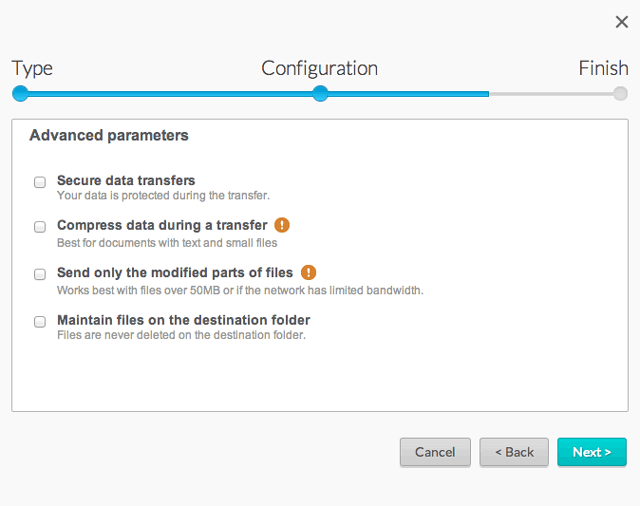The image size is (640, 506).
Task: Click the blue wizard progress bar
Action: [x=170, y=94]
